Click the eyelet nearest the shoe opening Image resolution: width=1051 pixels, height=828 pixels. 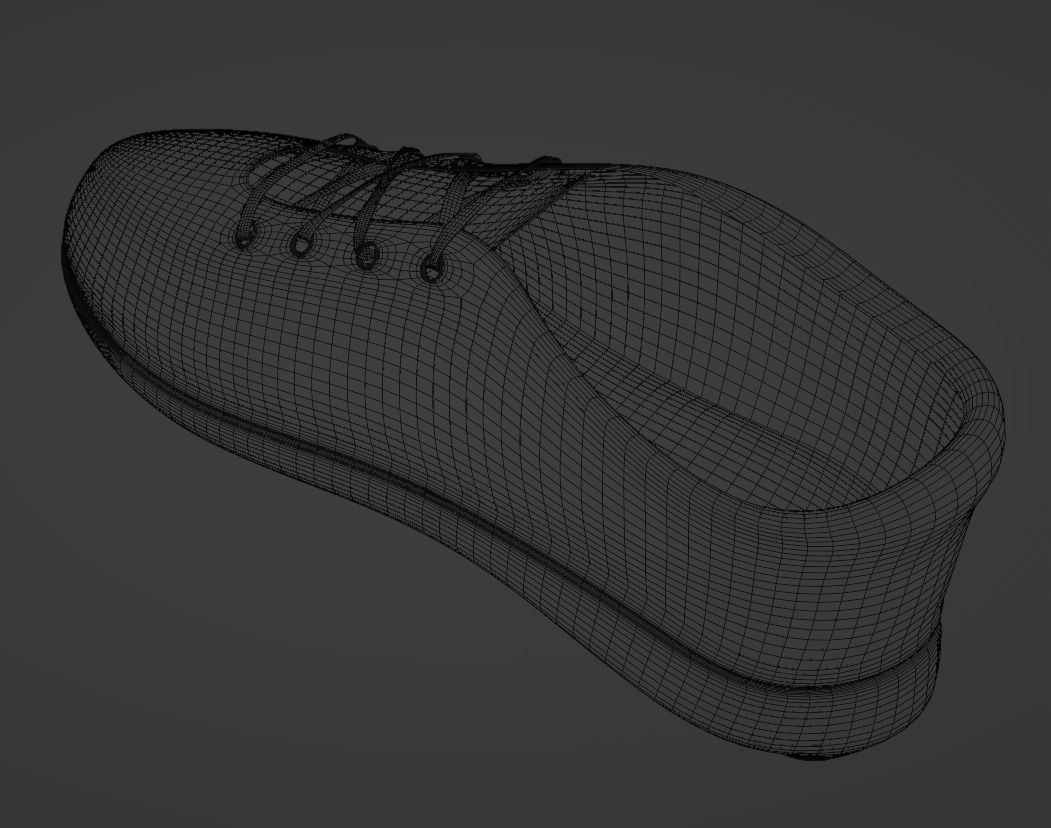[x=432, y=270]
